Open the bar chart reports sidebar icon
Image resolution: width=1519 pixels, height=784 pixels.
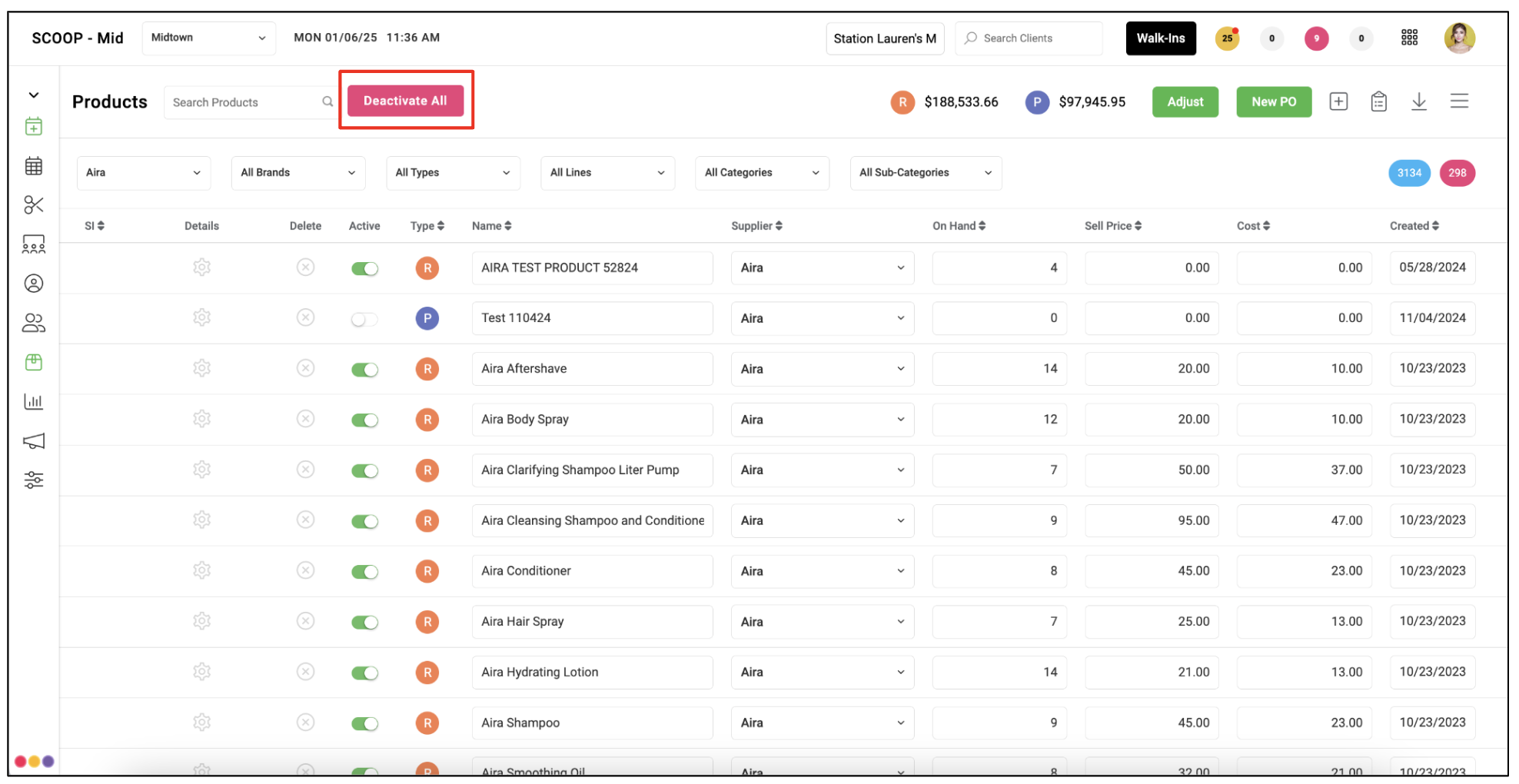[34, 401]
